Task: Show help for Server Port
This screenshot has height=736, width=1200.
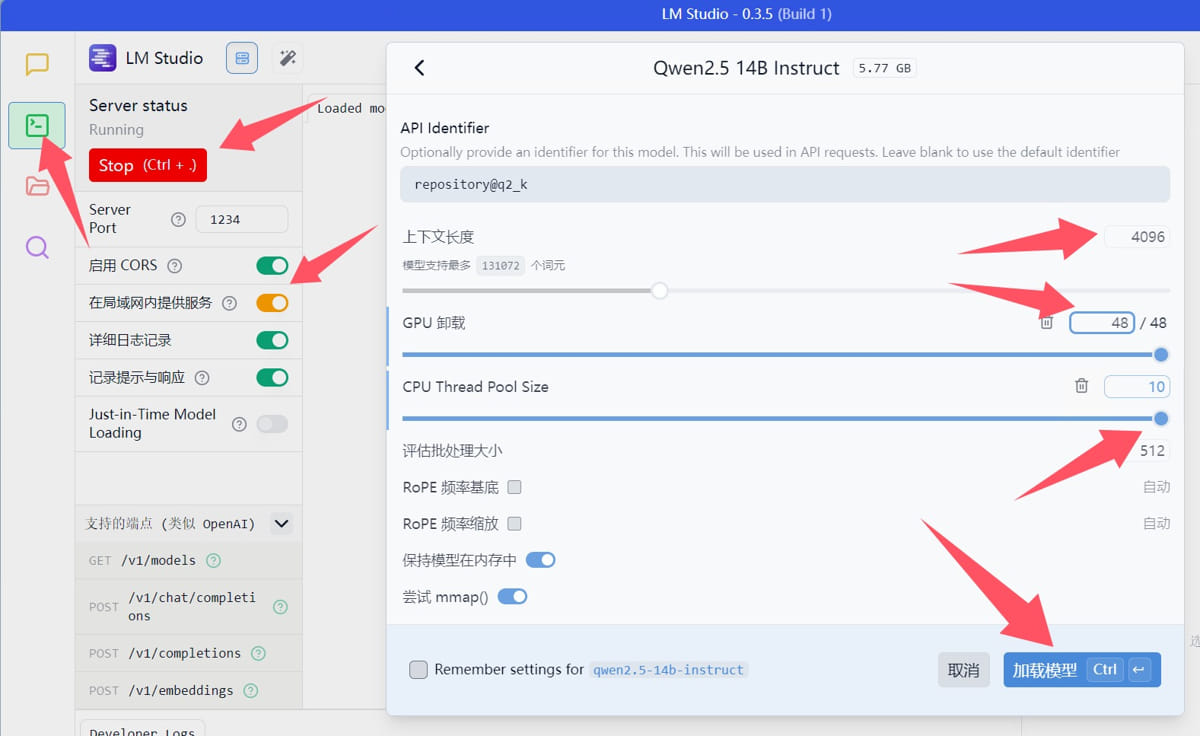Action: pos(179,220)
